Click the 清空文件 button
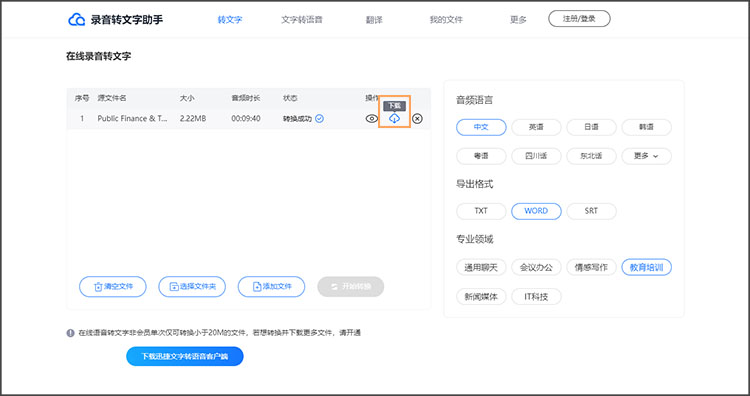750x396 pixels. (112, 286)
